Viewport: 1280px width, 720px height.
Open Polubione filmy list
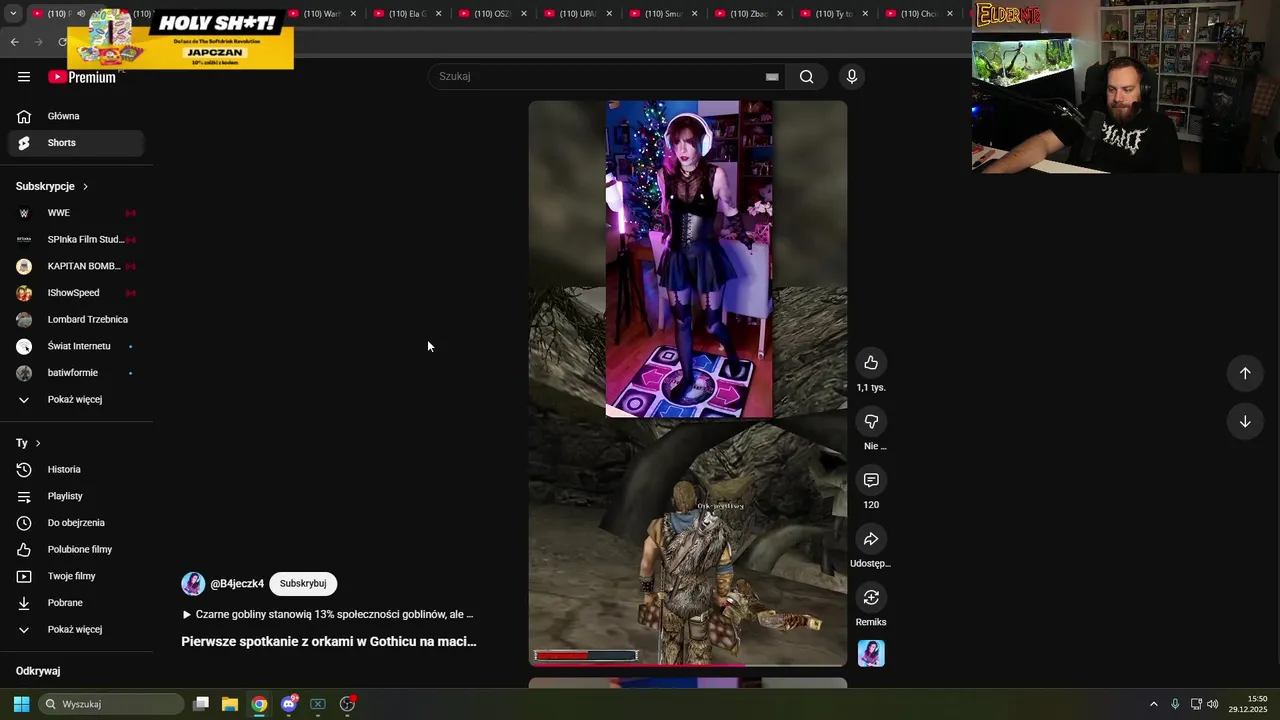point(76,550)
